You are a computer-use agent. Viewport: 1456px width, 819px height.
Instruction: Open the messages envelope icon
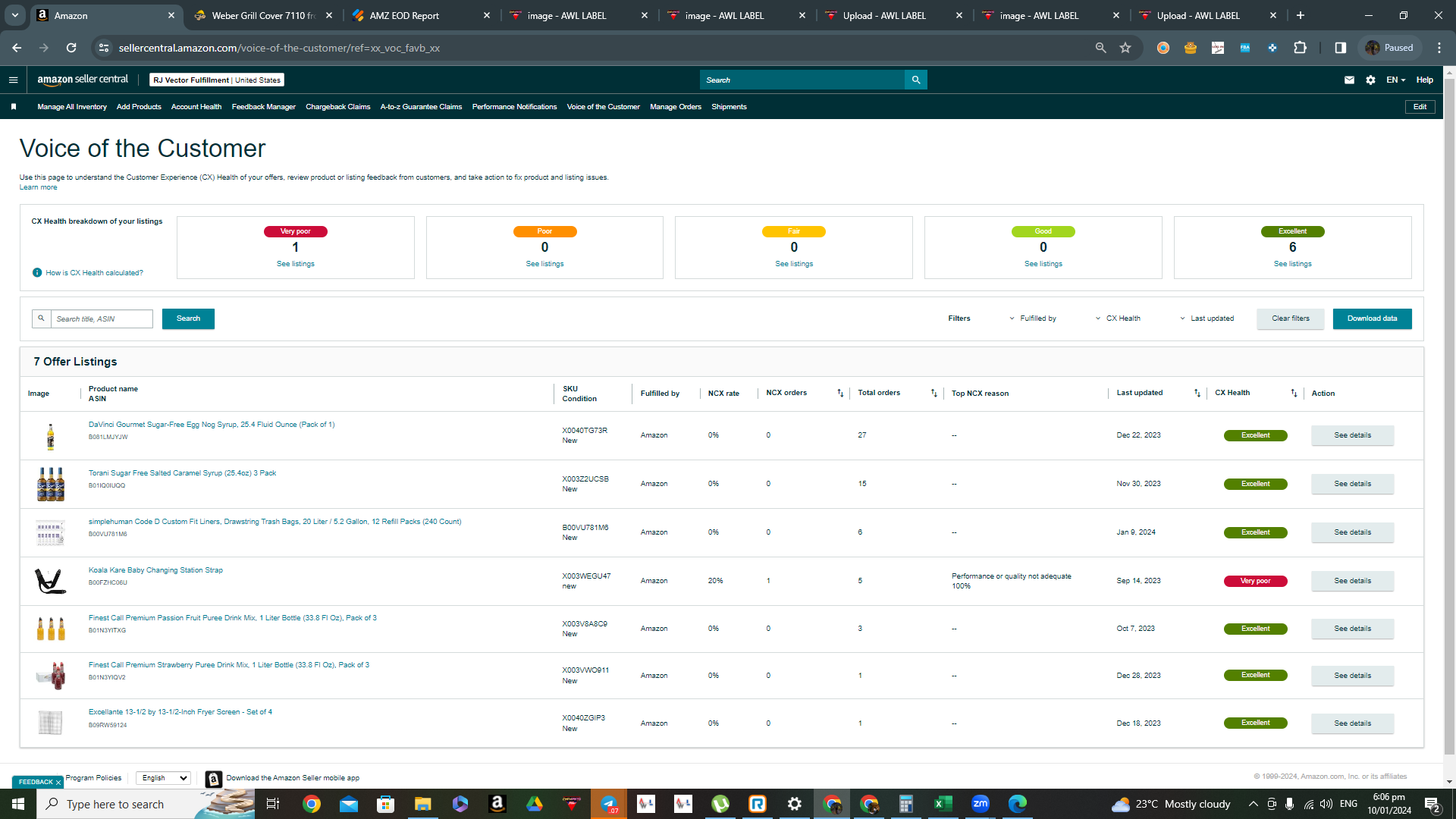pyautogui.click(x=1349, y=80)
